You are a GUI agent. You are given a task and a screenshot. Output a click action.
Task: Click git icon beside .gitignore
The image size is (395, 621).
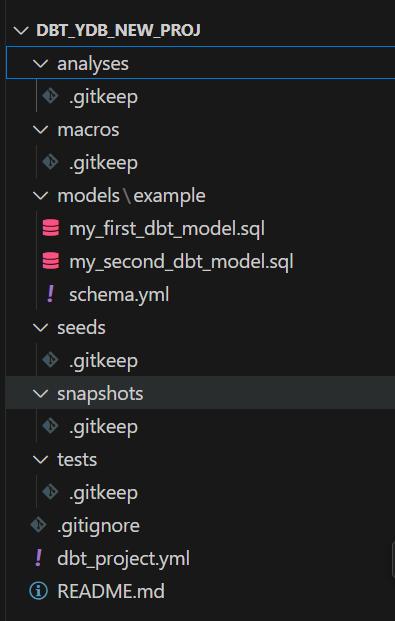[38, 526]
